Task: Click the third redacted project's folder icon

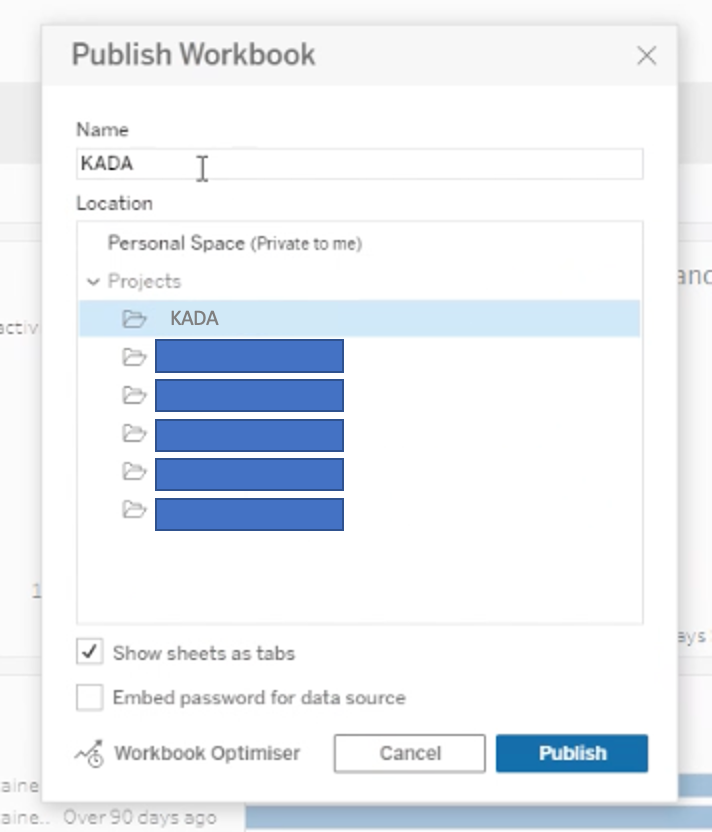Action: pyautogui.click(x=134, y=434)
